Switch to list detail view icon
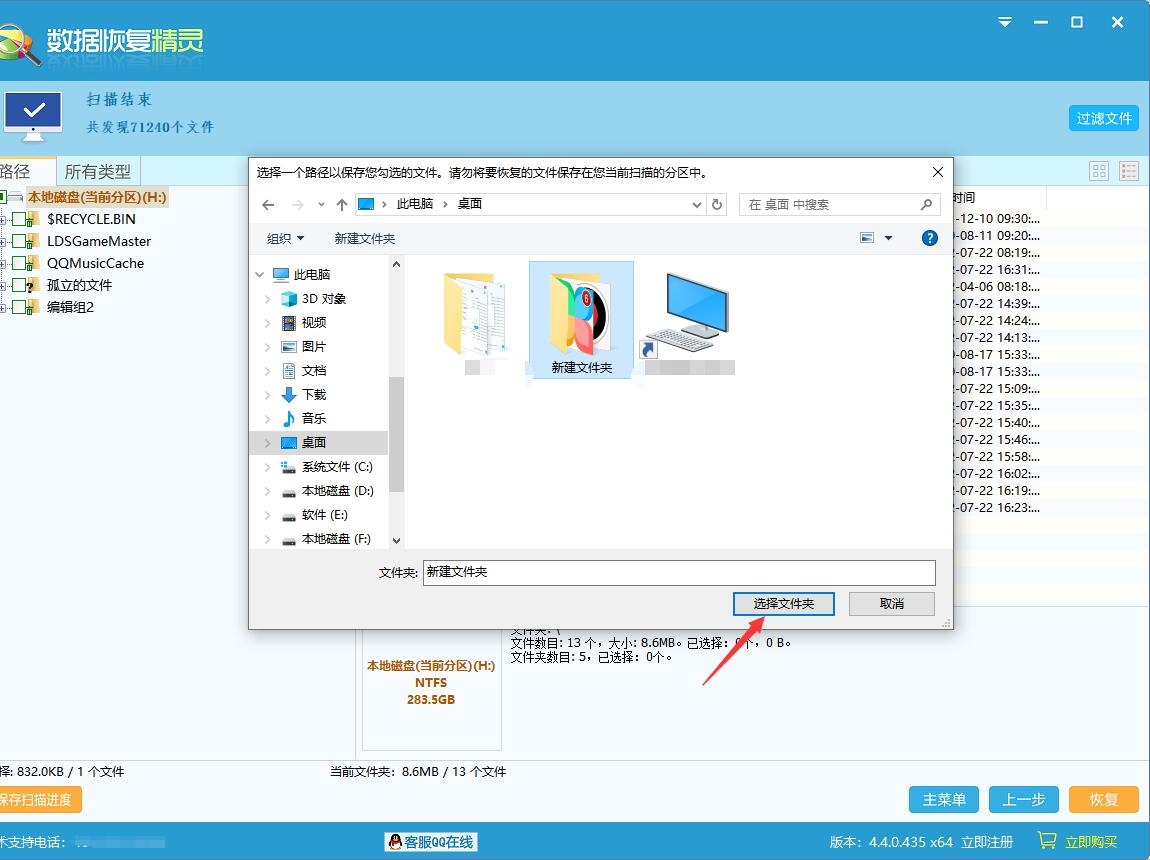This screenshot has height=860, width=1150. 1129,171
